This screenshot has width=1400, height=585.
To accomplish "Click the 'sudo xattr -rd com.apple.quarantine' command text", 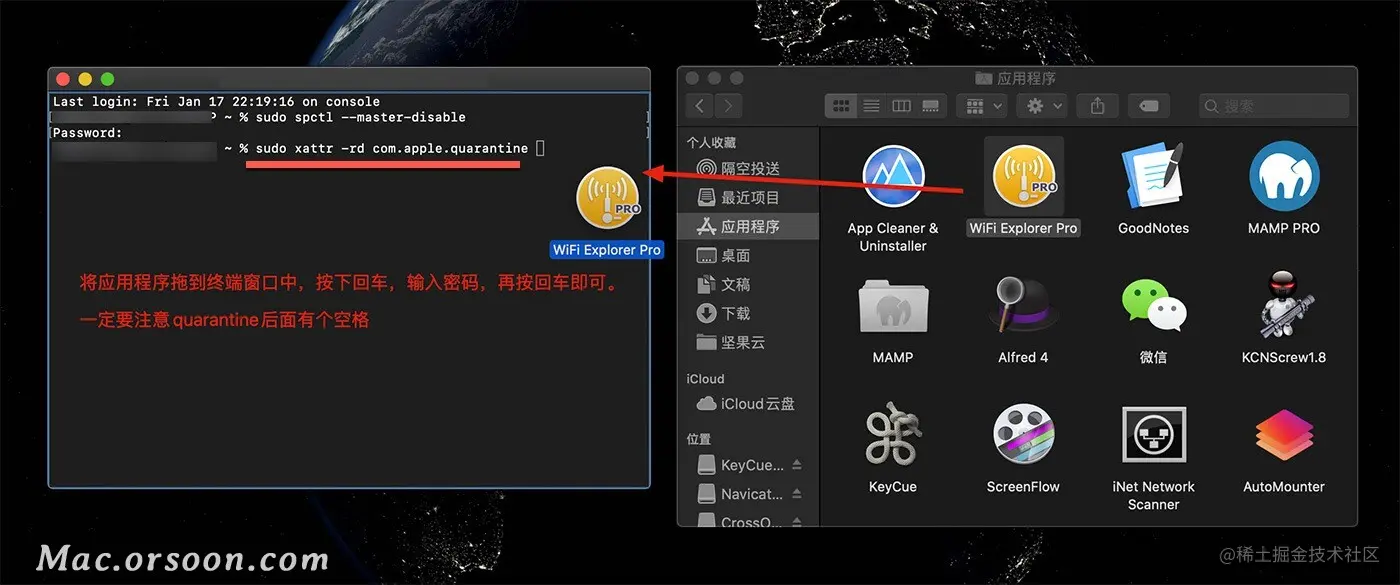I will tap(391, 148).
